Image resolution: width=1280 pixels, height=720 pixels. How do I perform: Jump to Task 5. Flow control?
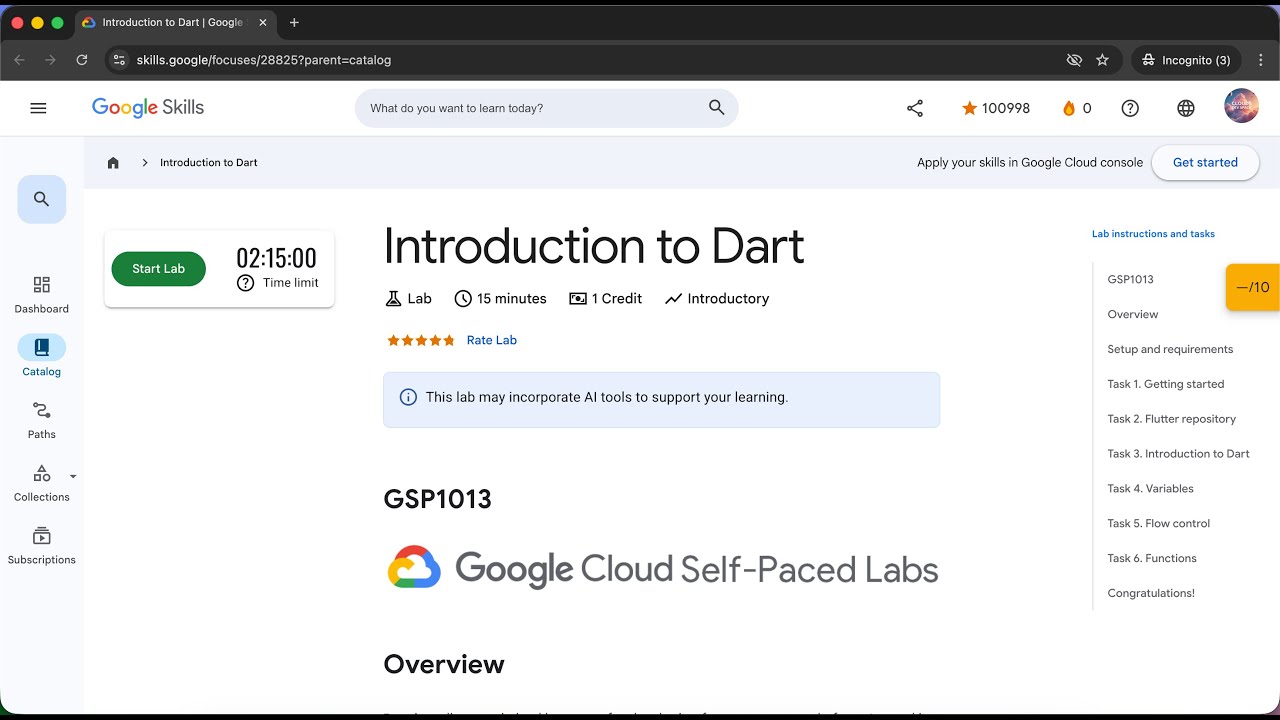click(1159, 524)
